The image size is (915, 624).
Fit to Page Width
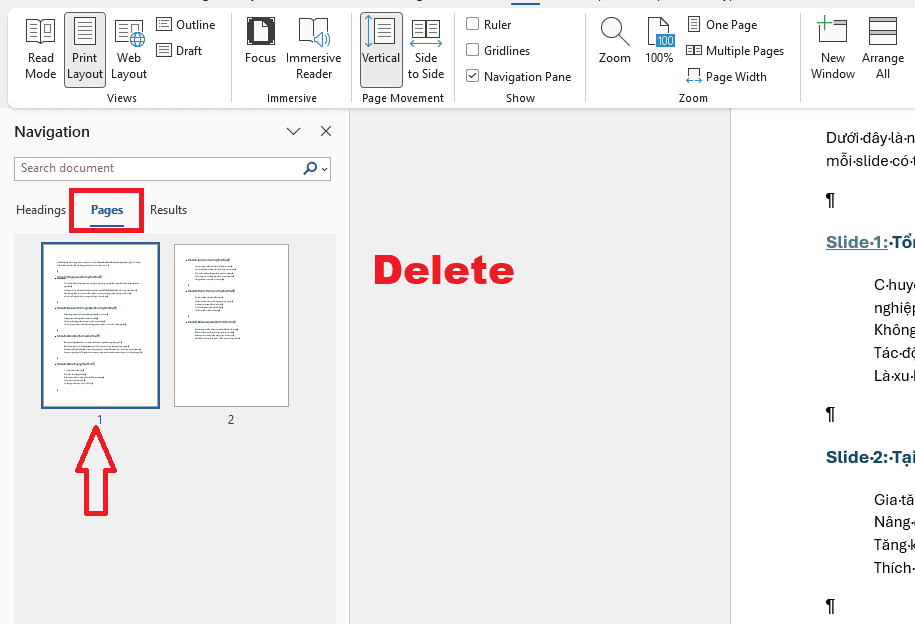tap(727, 77)
